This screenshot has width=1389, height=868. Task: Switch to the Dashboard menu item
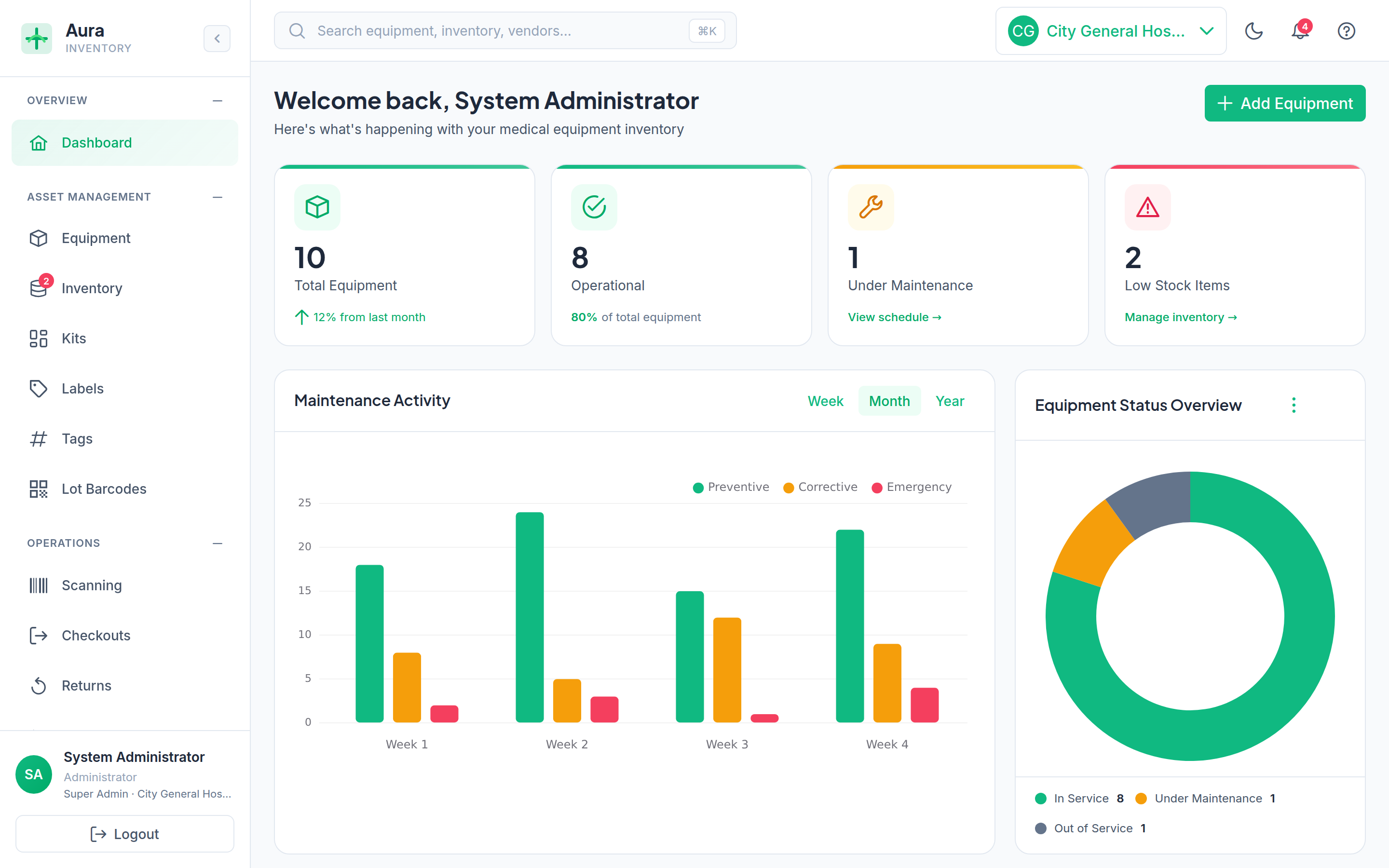[x=96, y=142]
